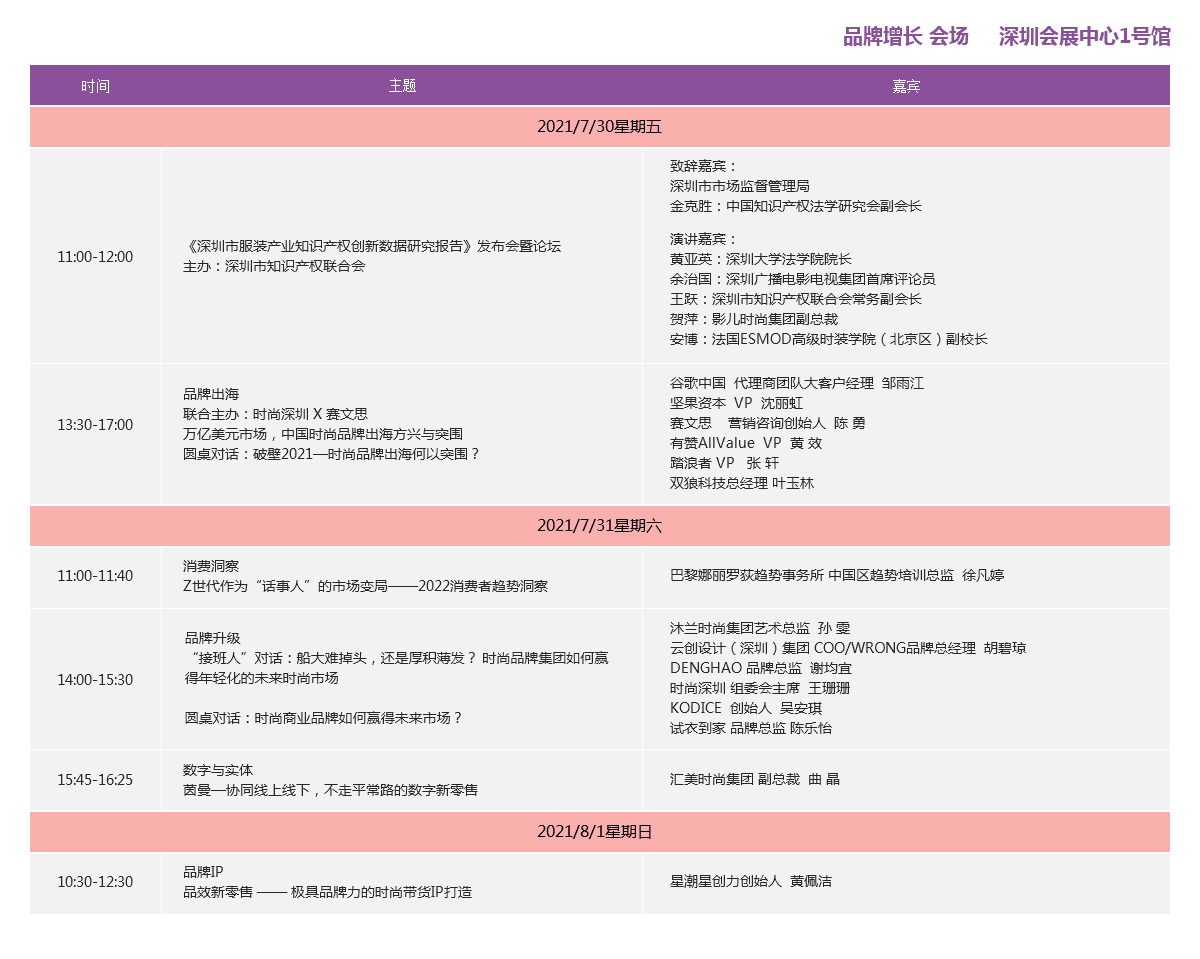Click the 2021/7/30星期五 date row
Screen dimensions: 1200x959
point(600,127)
